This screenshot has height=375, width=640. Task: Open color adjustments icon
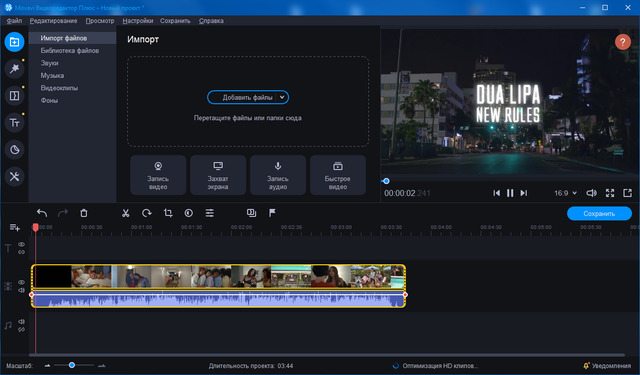coord(189,213)
